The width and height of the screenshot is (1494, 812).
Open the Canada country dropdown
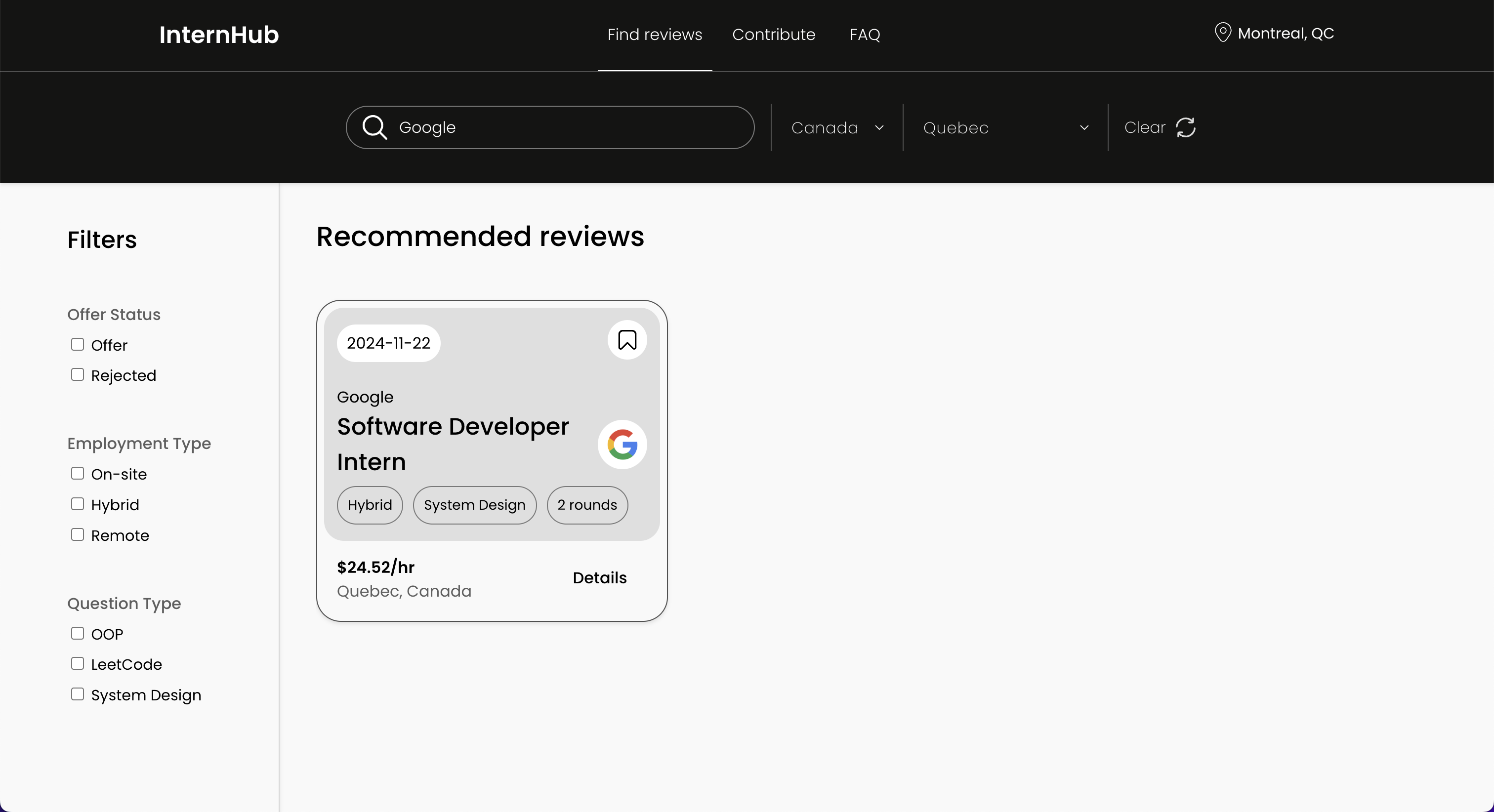[837, 127]
